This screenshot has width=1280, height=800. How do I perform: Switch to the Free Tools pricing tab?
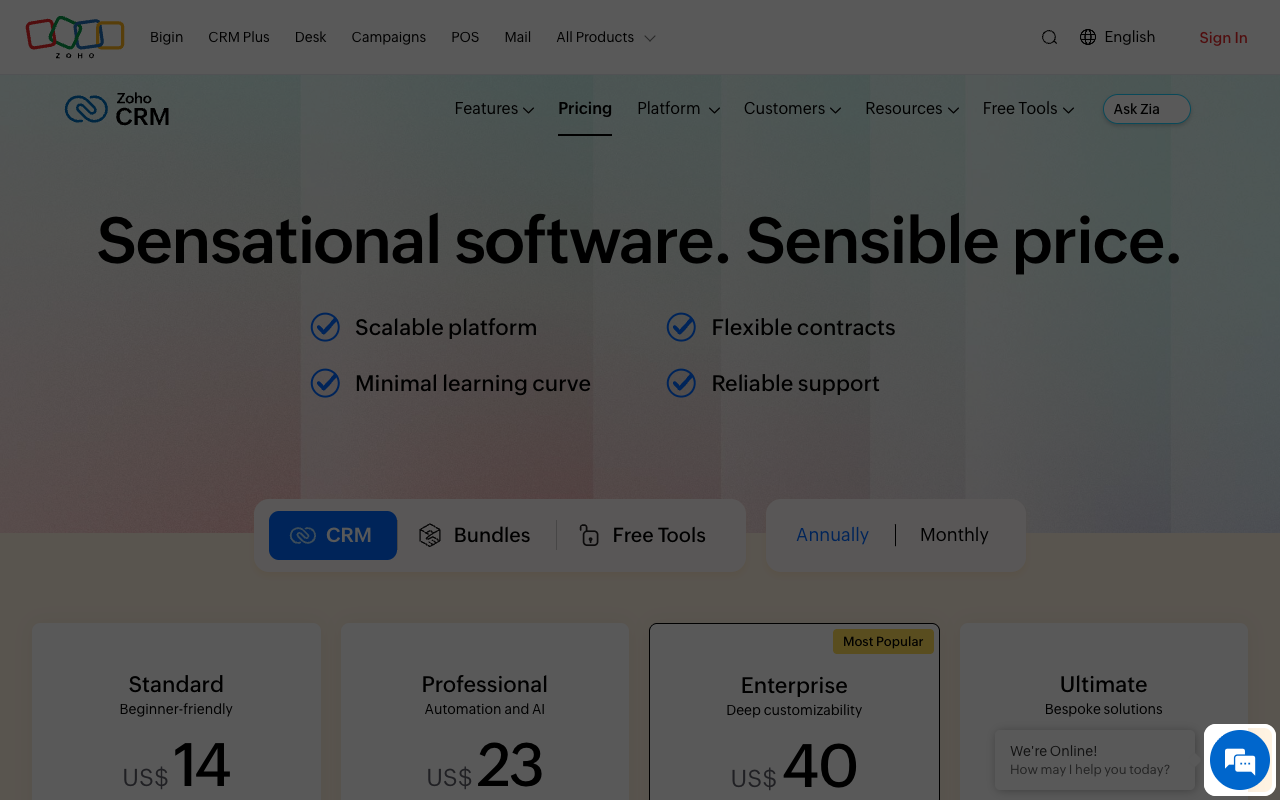tap(643, 535)
